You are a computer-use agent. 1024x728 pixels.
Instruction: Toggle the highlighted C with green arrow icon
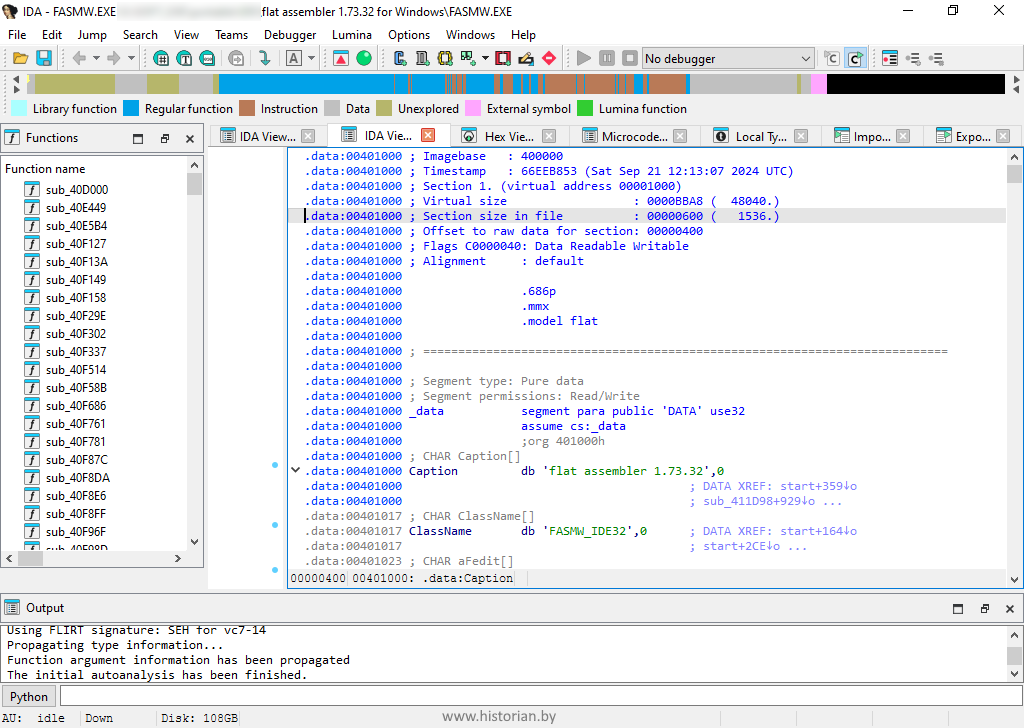[x=855, y=59]
